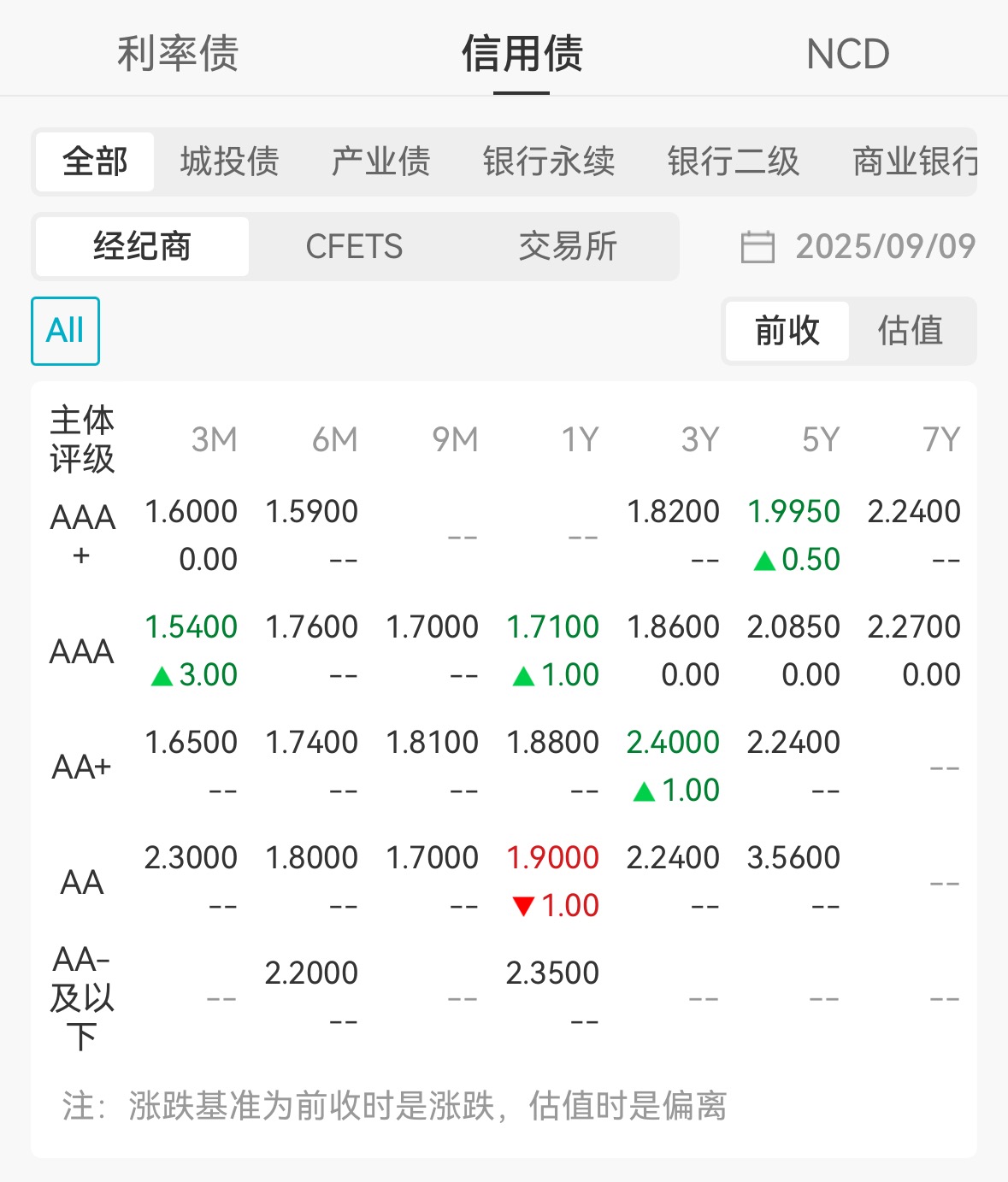The width and height of the screenshot is (1008, 1182).
Task: Choose 交易所 data source
Action: (x=568, y=246)
